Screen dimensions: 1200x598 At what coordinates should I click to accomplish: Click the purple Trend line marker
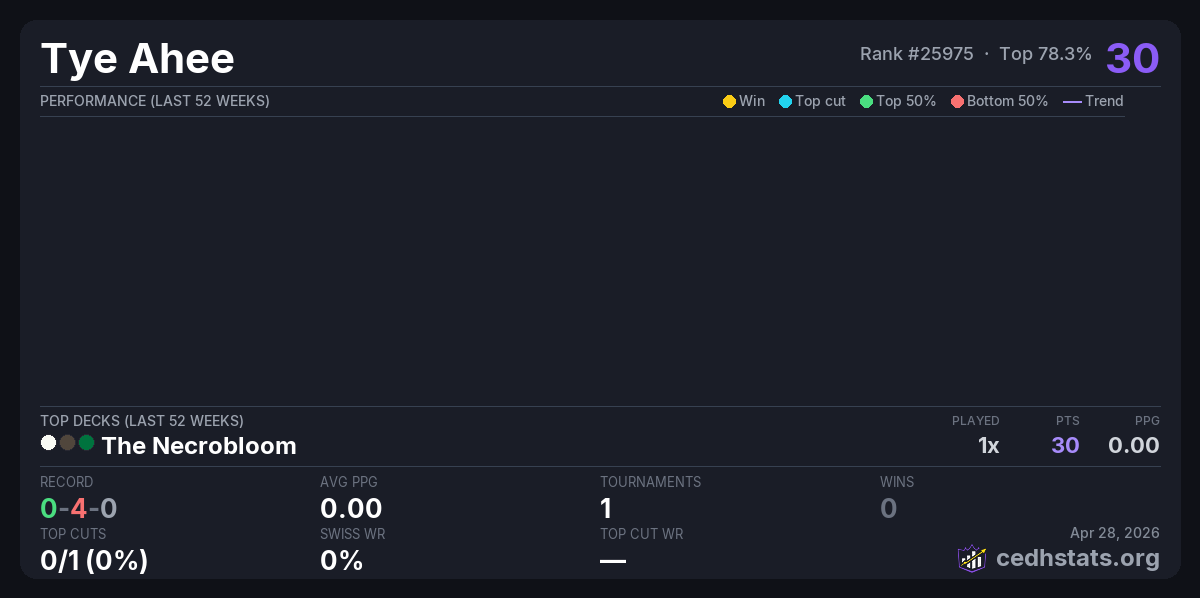click(x=1072, y=101)
